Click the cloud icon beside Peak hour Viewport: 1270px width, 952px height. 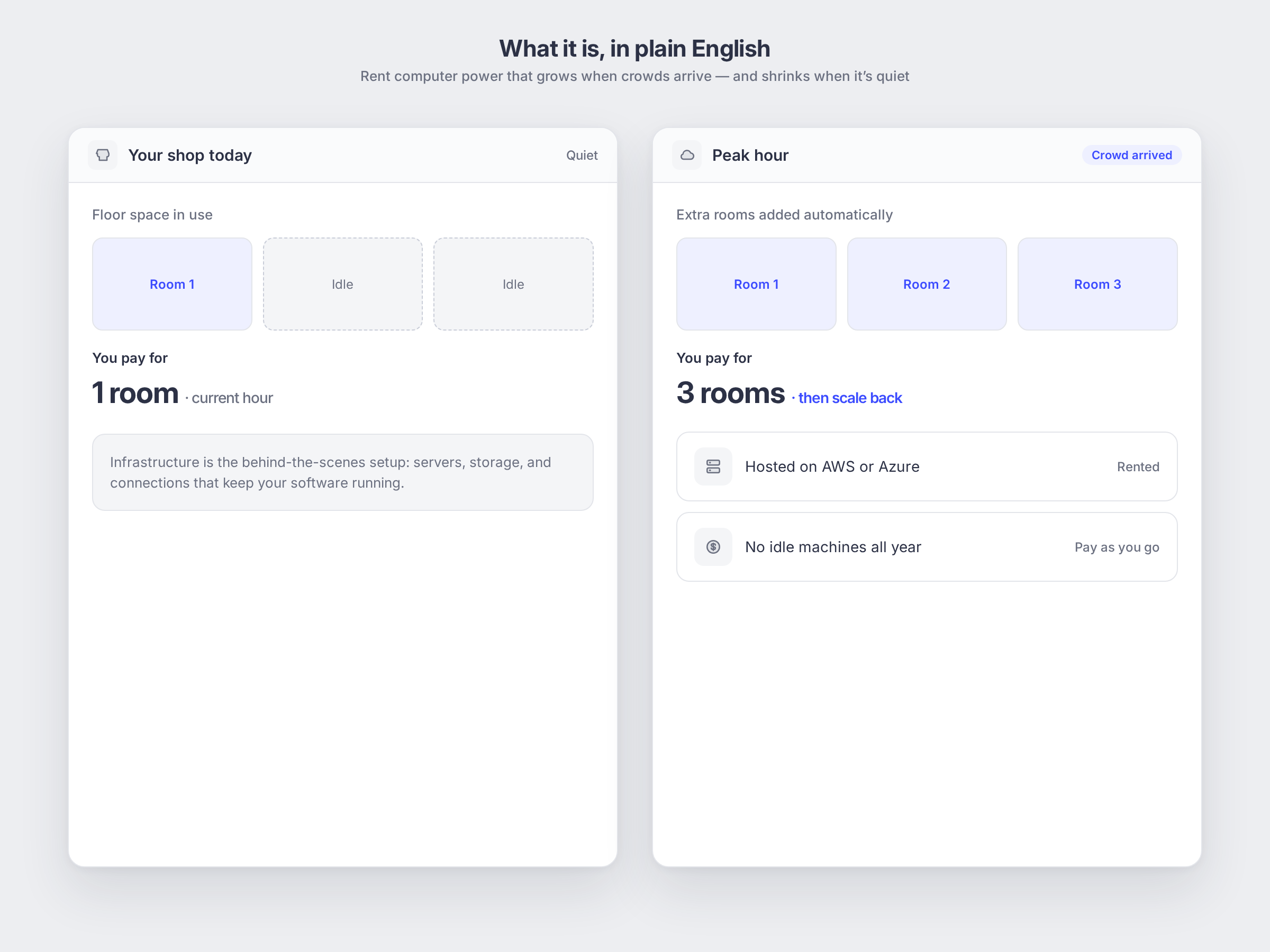(687, 155)
